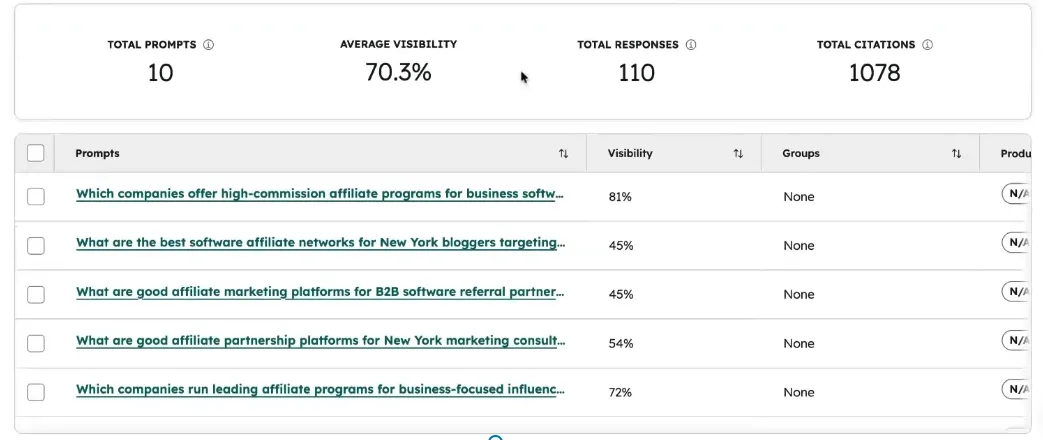Click the Prompts column header label
The height and width of the screenshot is (440, 1043).
pyautogui.click(x=97, y=154)
